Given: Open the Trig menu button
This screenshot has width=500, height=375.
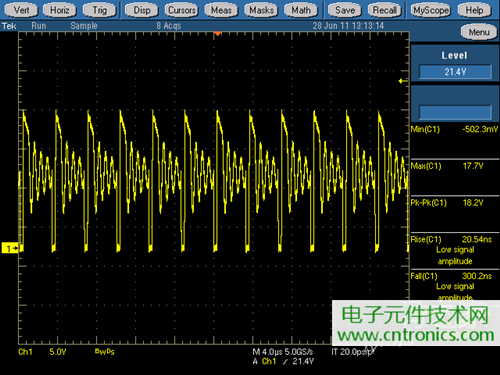Looking at the screenshot, I should tap(100, 10).
